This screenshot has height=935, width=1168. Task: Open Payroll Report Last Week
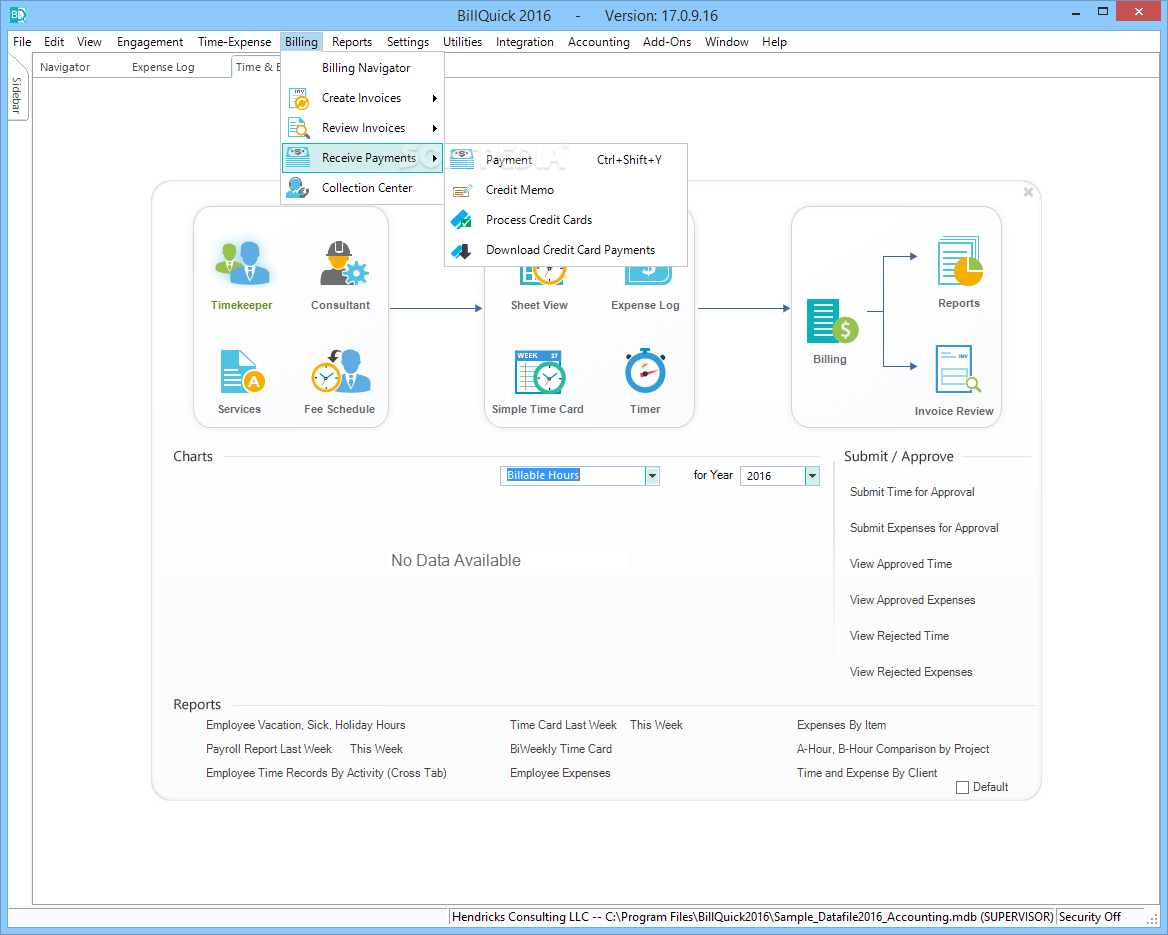[x=269, y=749]
